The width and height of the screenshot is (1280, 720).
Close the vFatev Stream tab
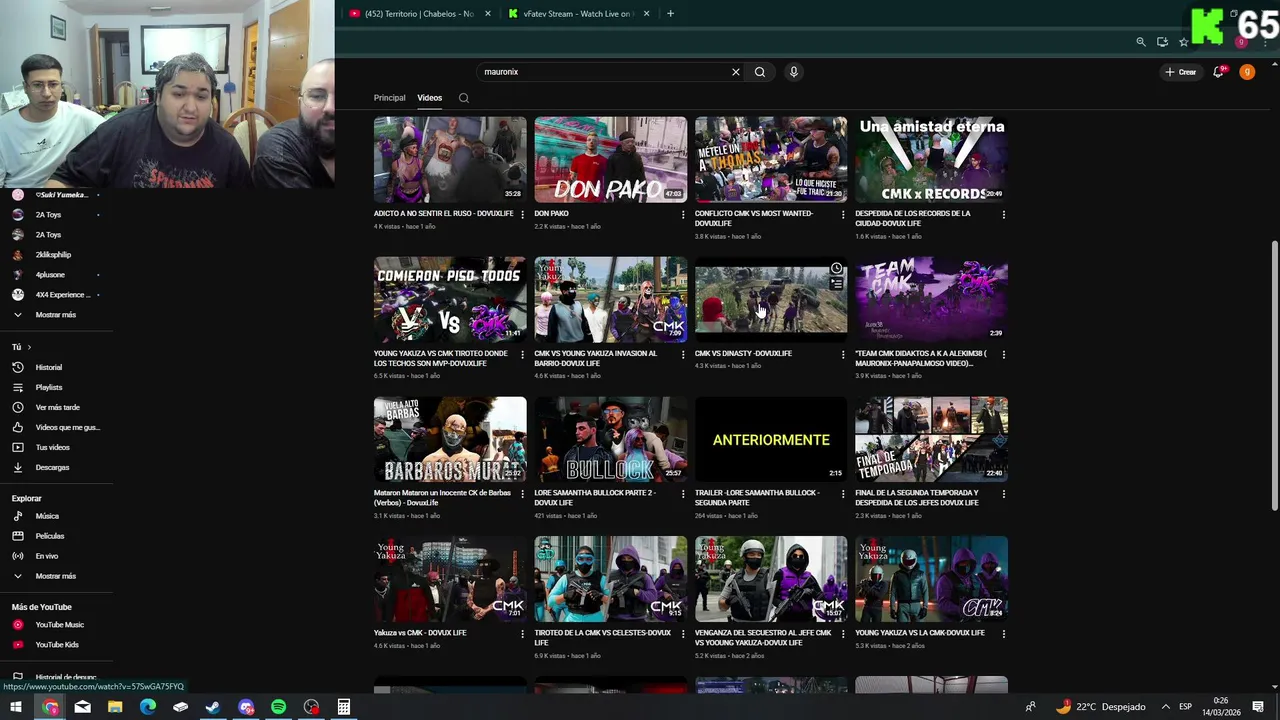tap(646, 14)
